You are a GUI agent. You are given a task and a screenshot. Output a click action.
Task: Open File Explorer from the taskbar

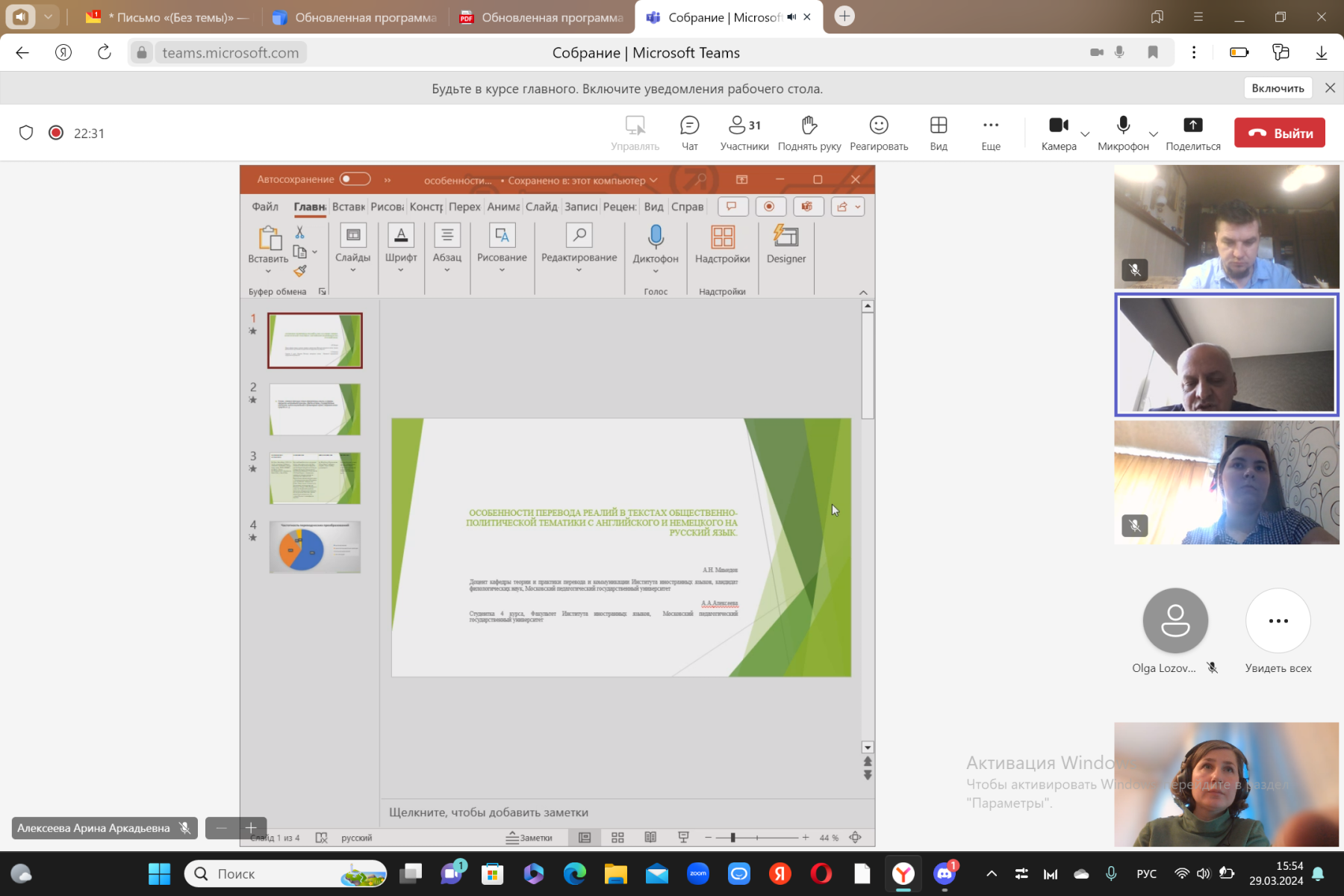pyautogui.click(x=616, y=874)
